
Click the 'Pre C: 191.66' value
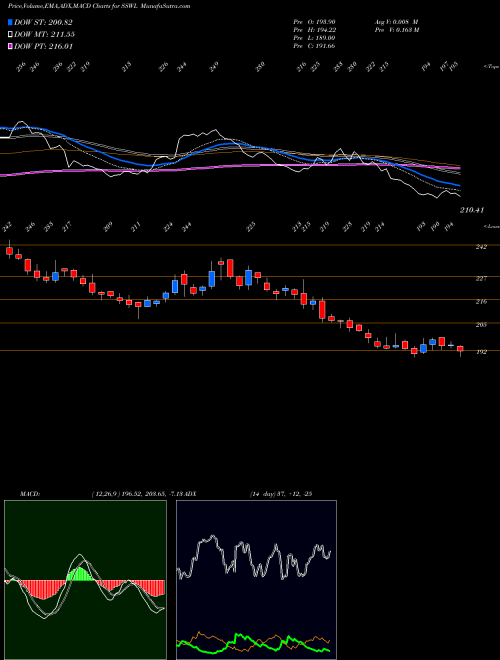point(314,46)
